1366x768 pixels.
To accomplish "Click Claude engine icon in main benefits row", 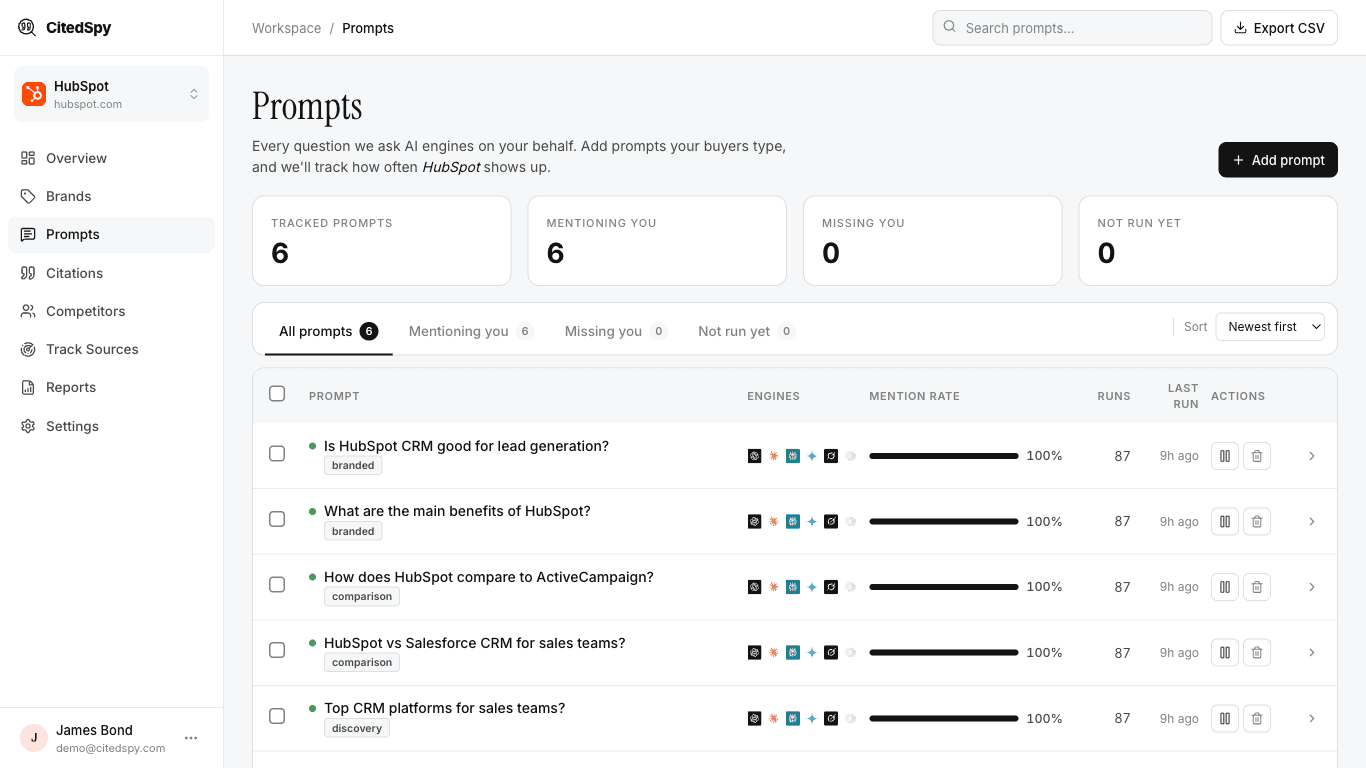I will [x=774, y=521].
